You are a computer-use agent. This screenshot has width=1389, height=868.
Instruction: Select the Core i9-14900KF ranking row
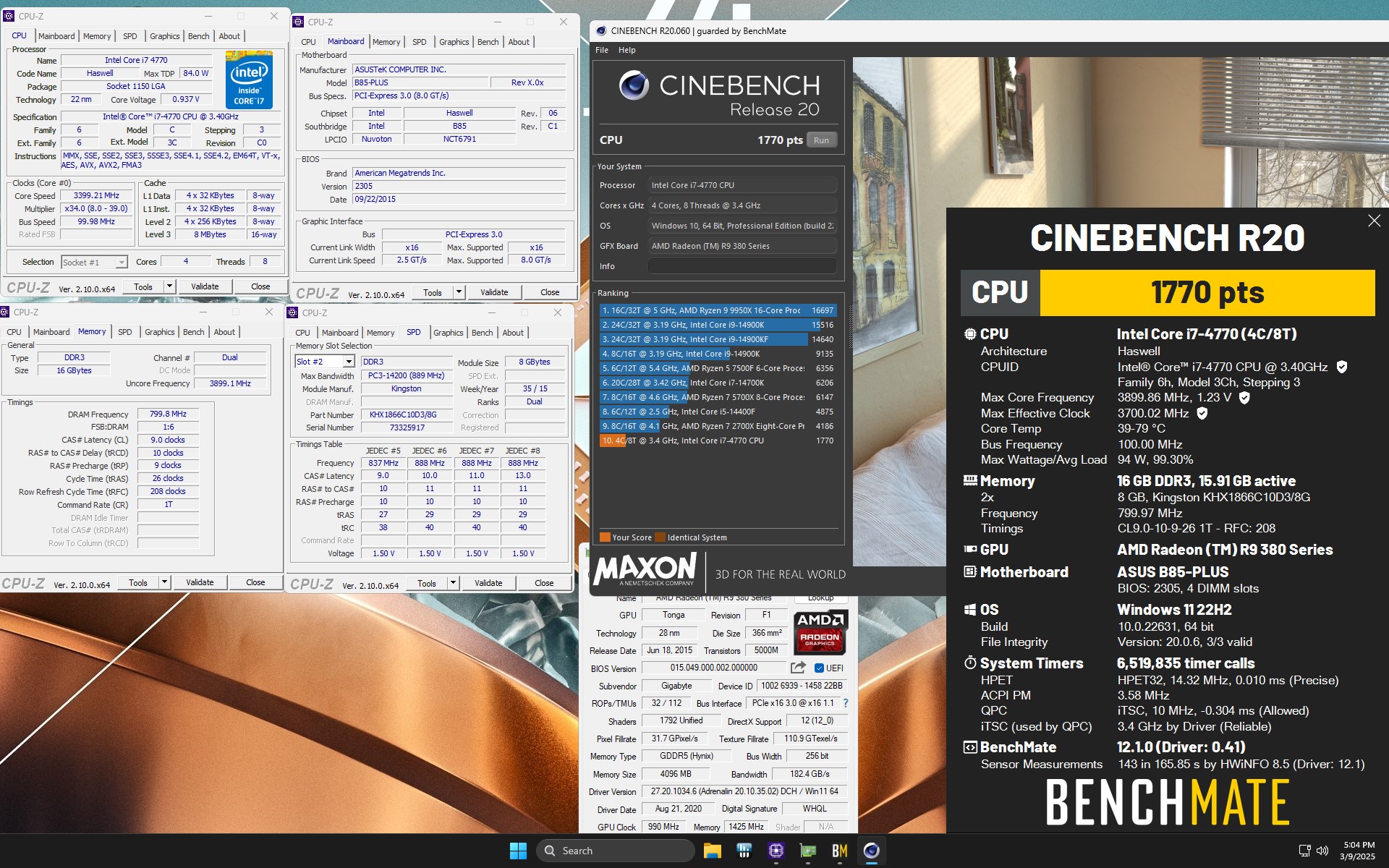[718, 339]
